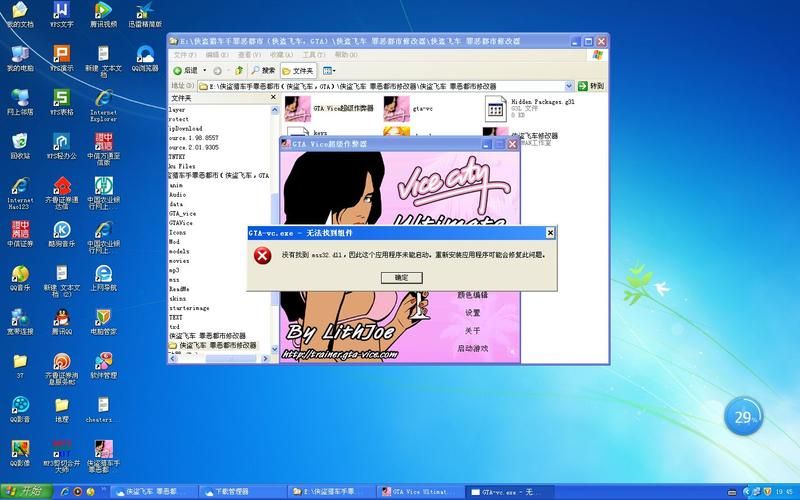Image resolution: width=800 pixels, height=500 pixels.
Task: Launch the Internet Explorer desktop icon
Action: 104,106
